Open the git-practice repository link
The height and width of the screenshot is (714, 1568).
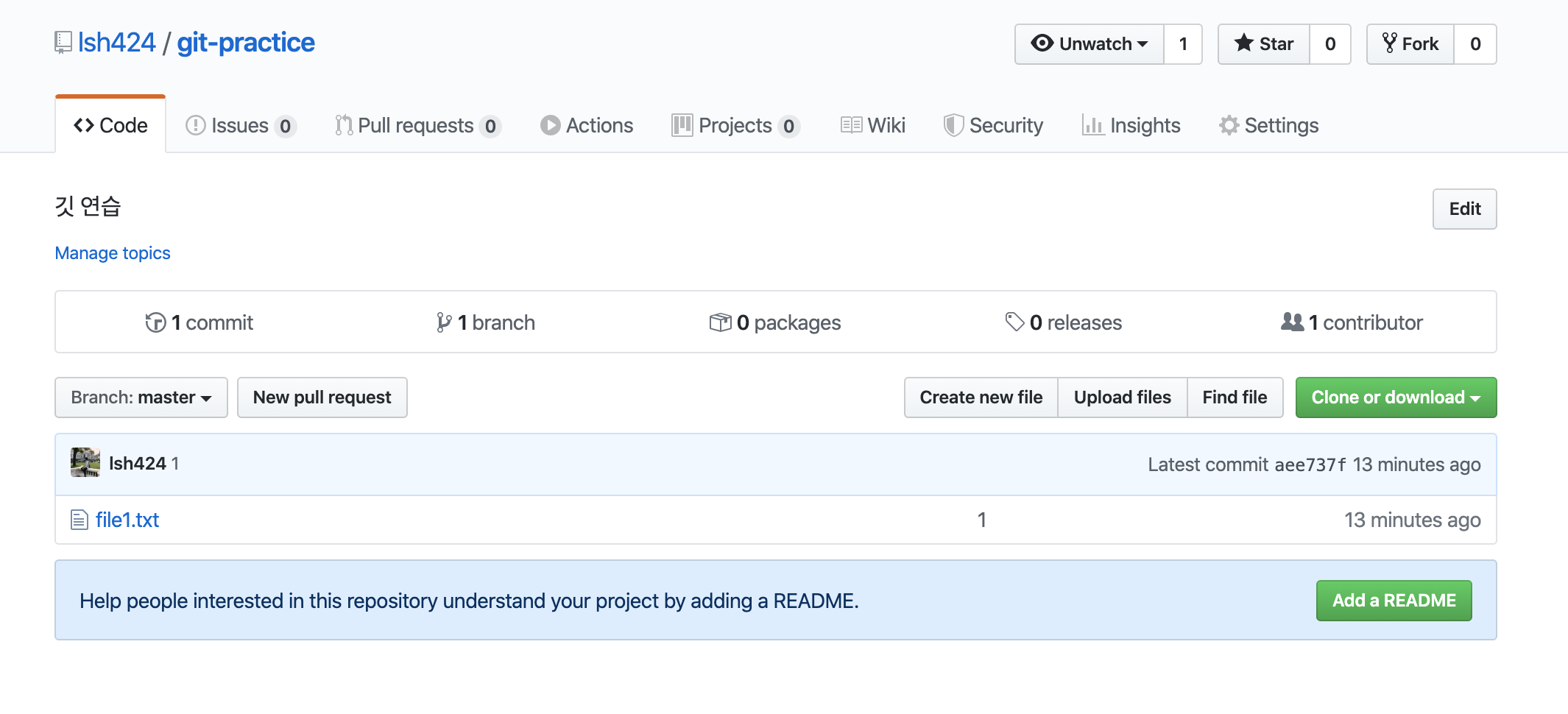[x=246, y=43]
